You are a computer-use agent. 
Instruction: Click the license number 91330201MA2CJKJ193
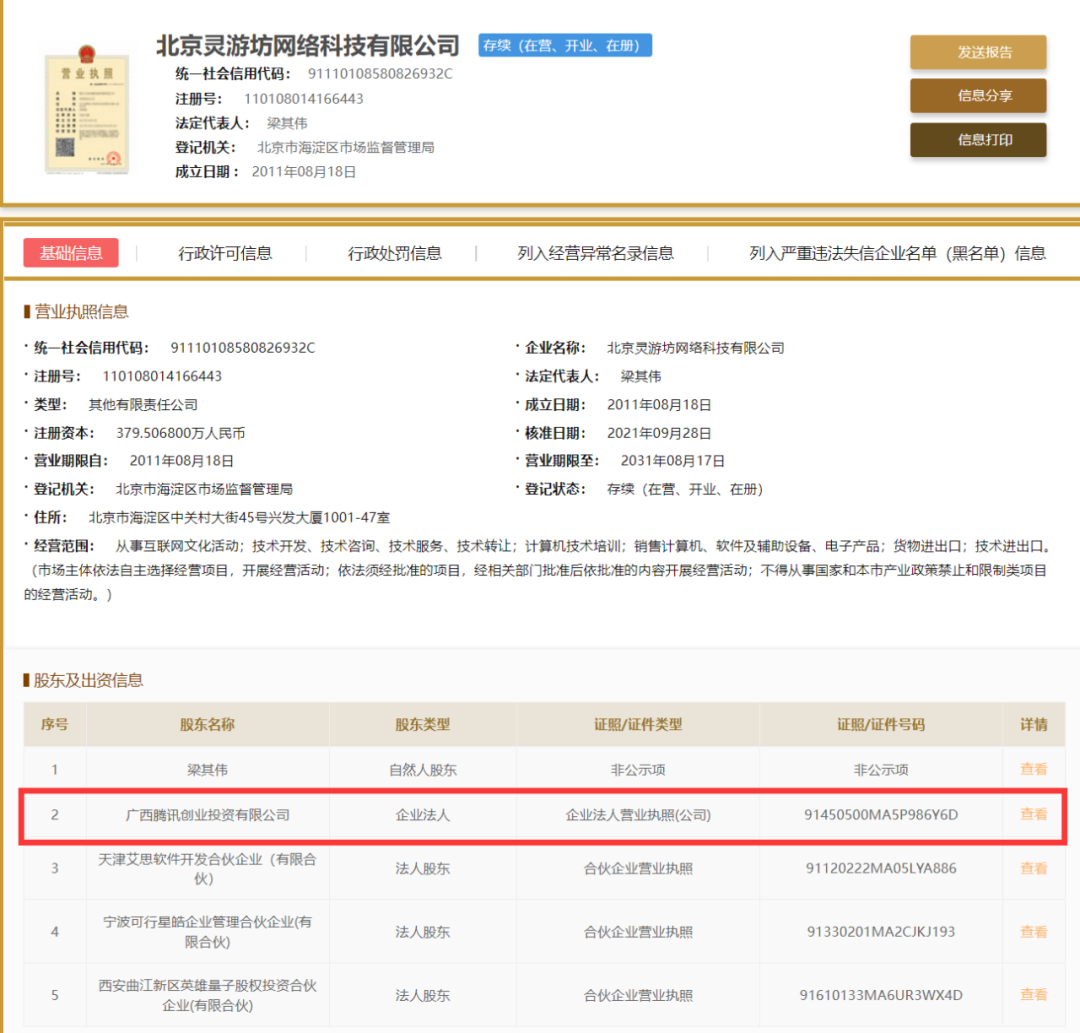coord(881,932)
